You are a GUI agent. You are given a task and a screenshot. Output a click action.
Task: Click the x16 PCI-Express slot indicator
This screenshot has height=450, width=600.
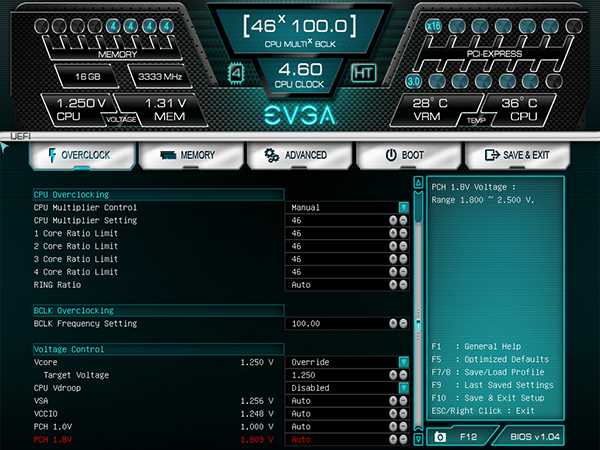coord(433,26)
